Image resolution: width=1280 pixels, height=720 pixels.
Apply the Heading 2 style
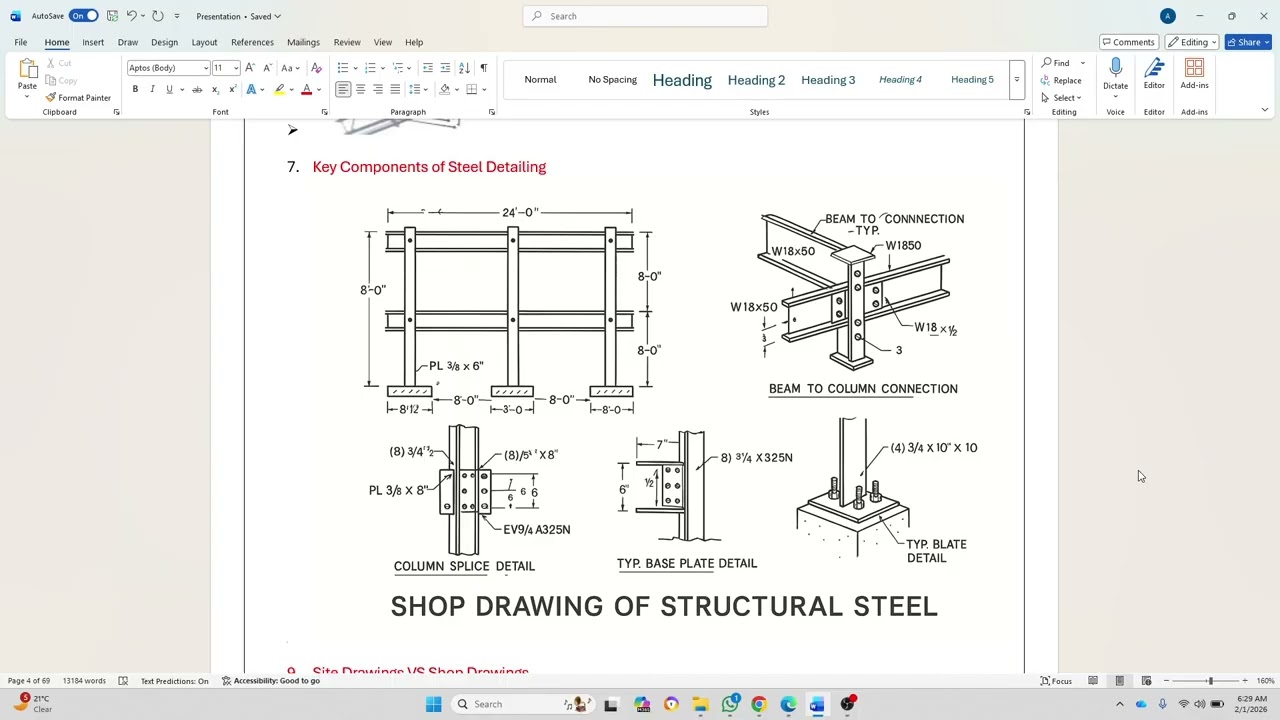tap(756, 80)
